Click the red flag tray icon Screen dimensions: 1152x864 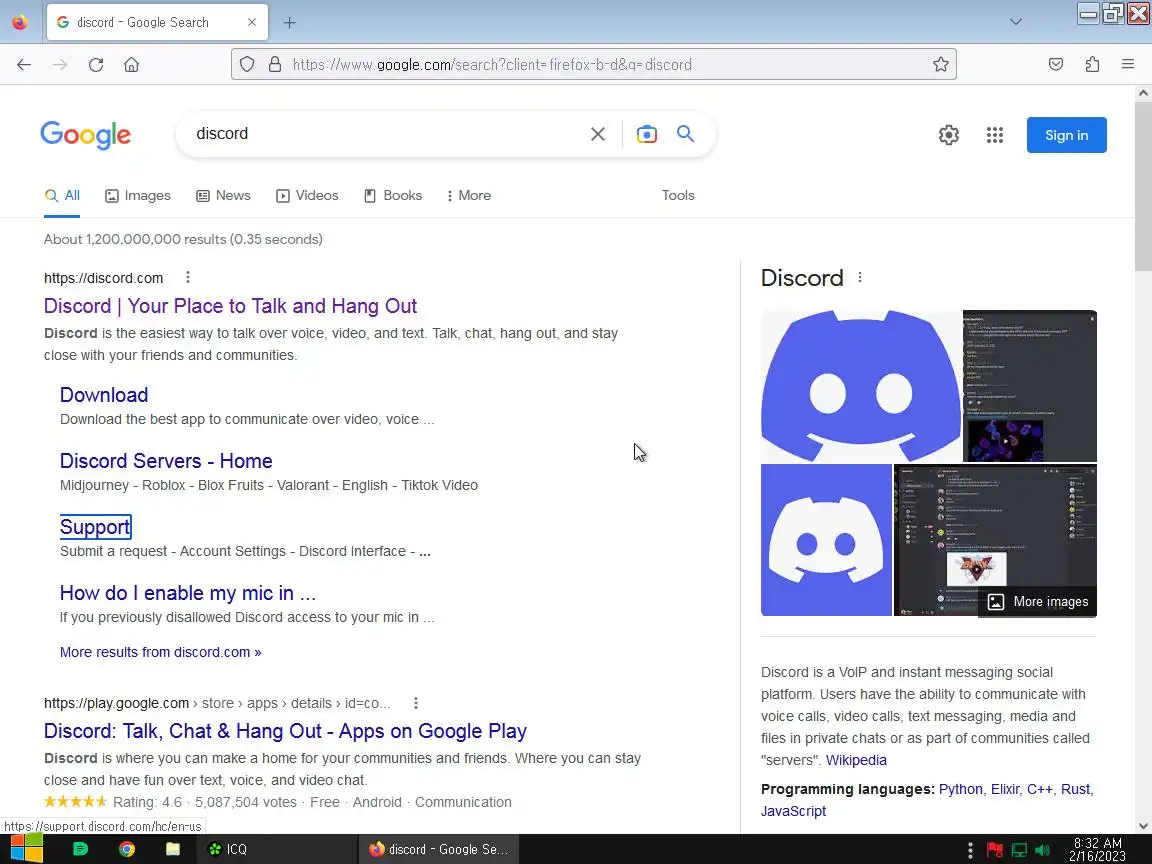(x=996, y=850)
